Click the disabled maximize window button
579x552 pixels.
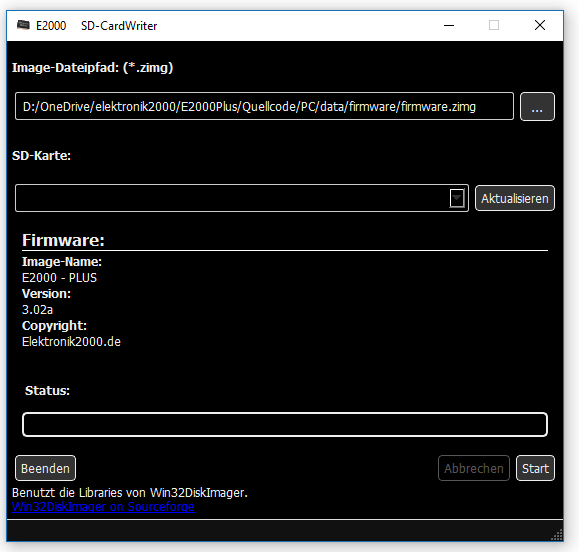point(494,25)
